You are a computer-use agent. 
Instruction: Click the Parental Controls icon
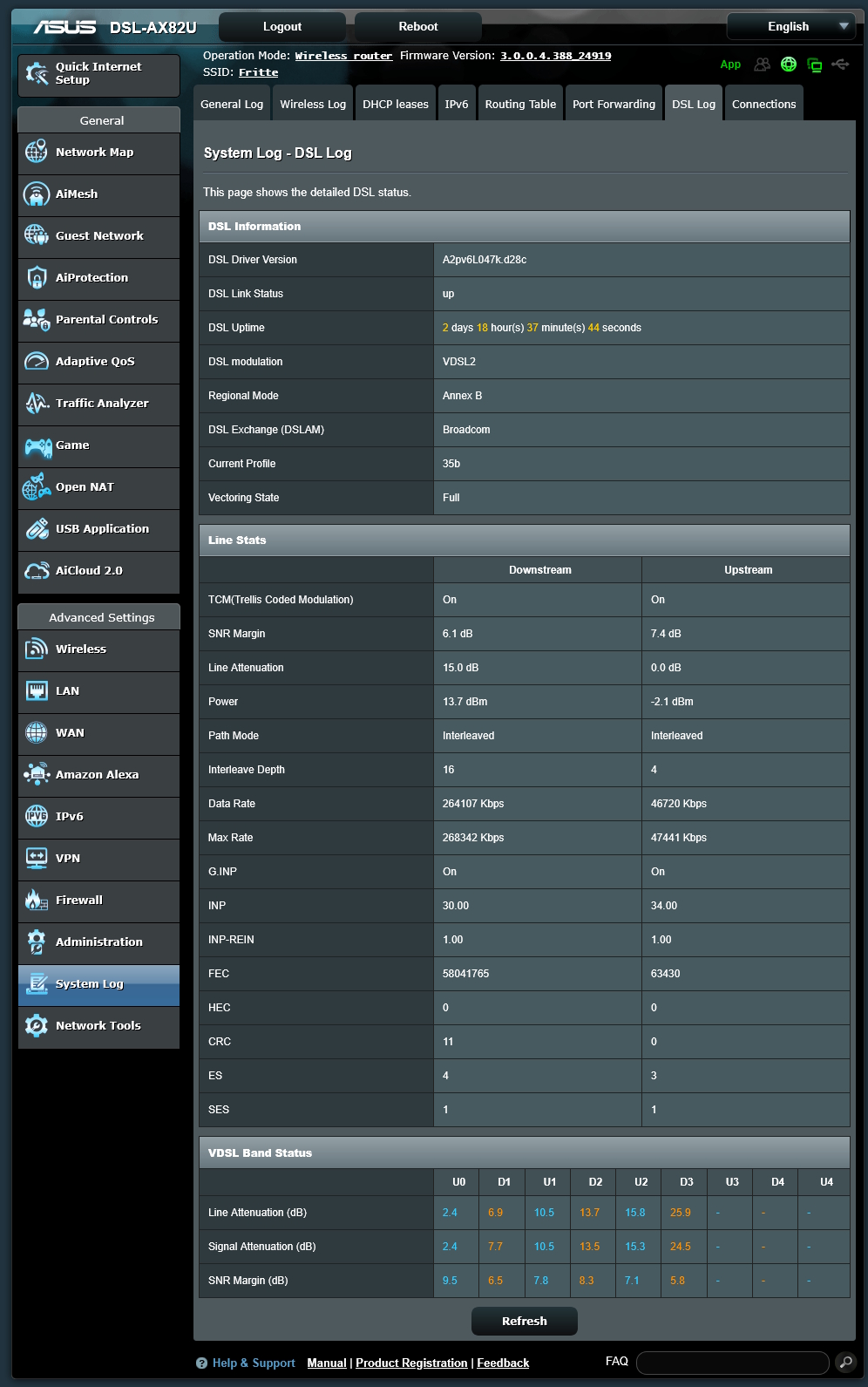pos(37,319)
